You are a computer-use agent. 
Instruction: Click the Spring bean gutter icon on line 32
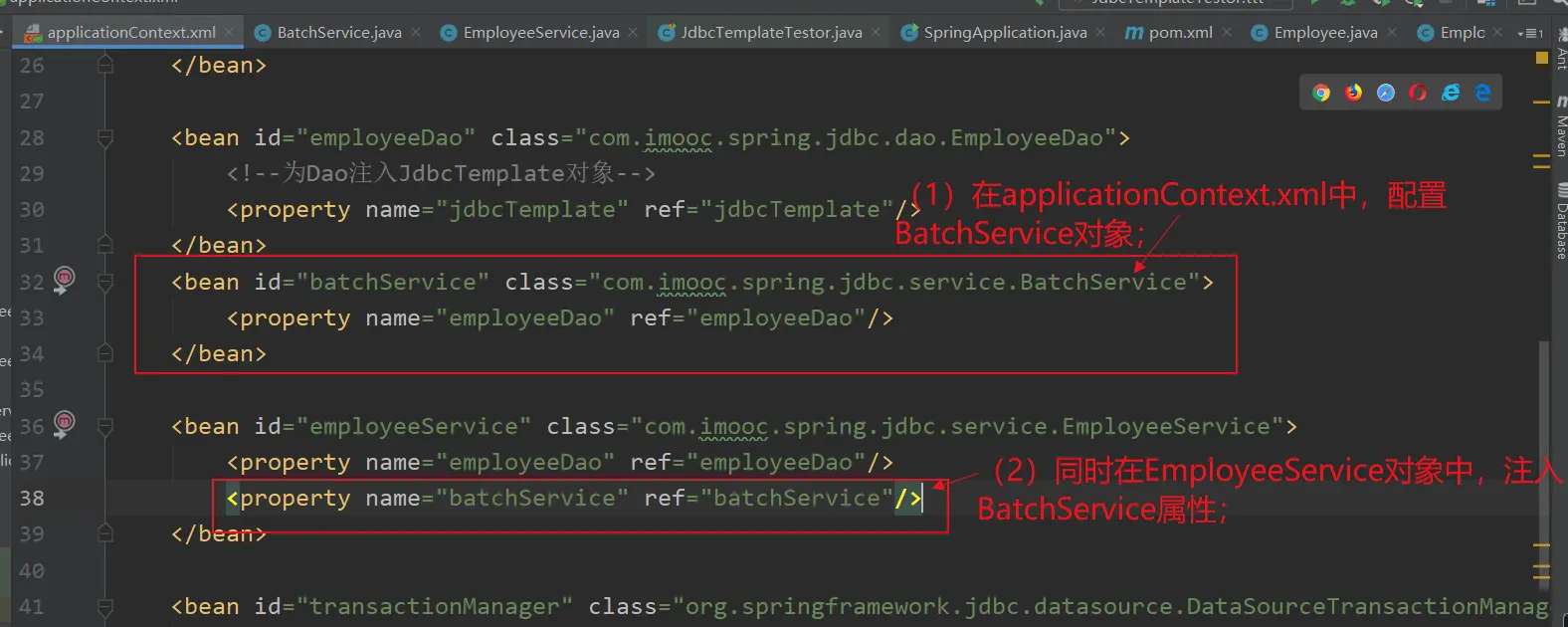64,280
